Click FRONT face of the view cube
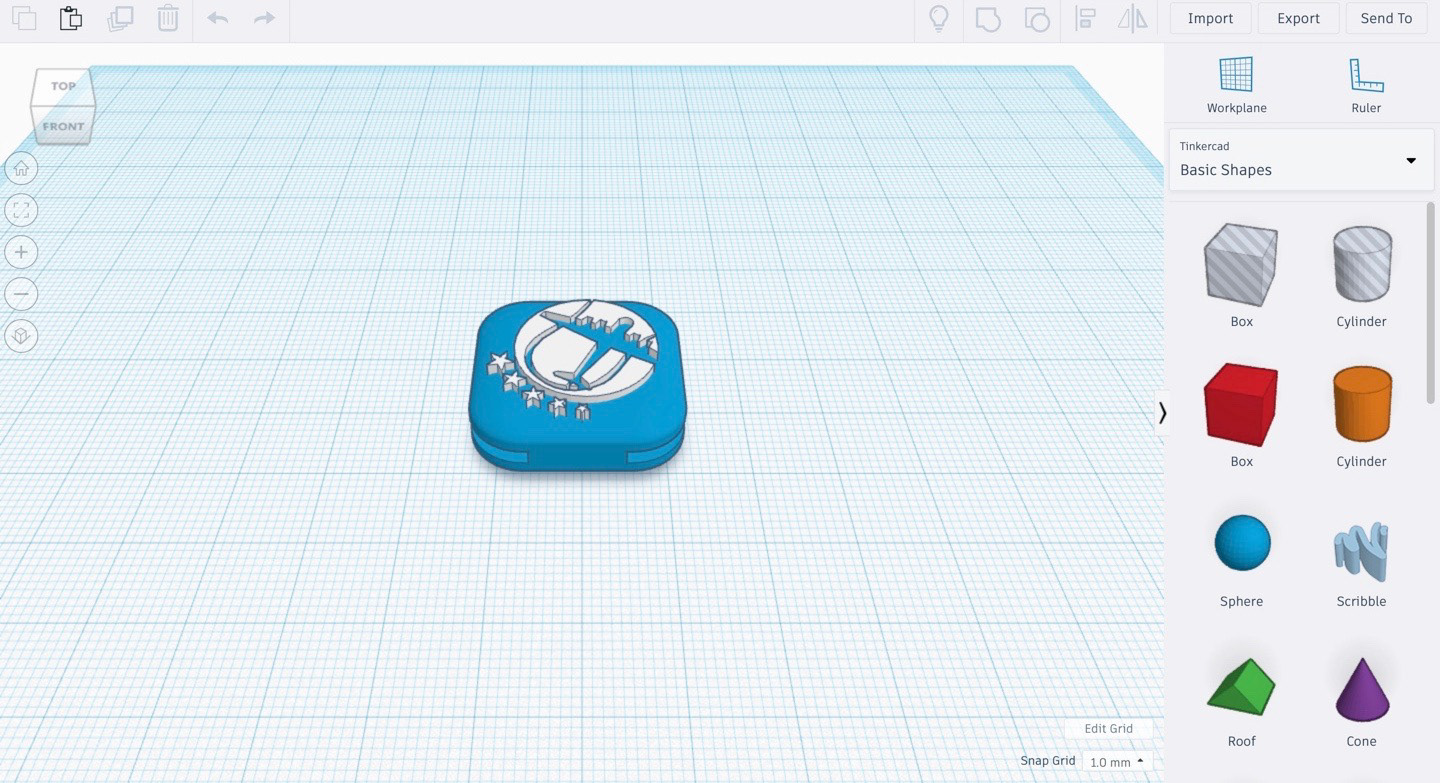Screen dimensions: 1440x783 [63, 126]
